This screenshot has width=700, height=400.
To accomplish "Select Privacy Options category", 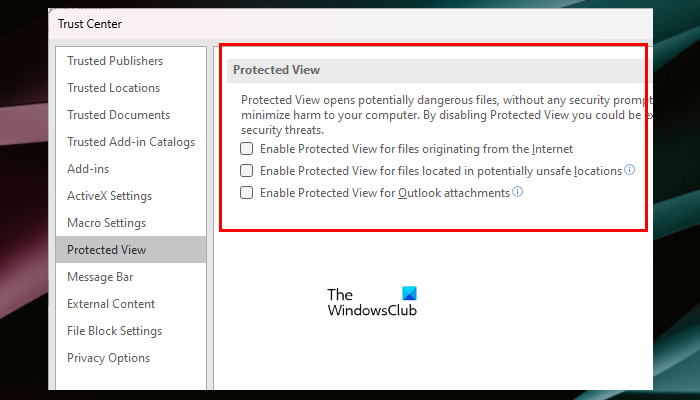I will pyautogui.click(x=108, y=358).
